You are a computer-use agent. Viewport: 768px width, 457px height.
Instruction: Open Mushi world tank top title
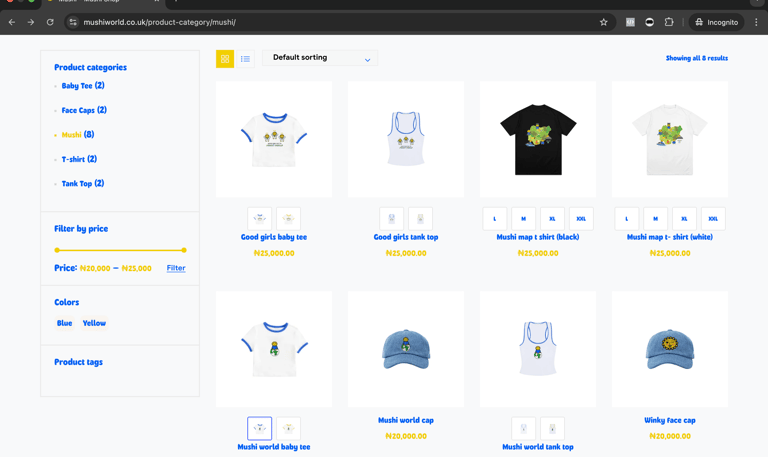538,447
